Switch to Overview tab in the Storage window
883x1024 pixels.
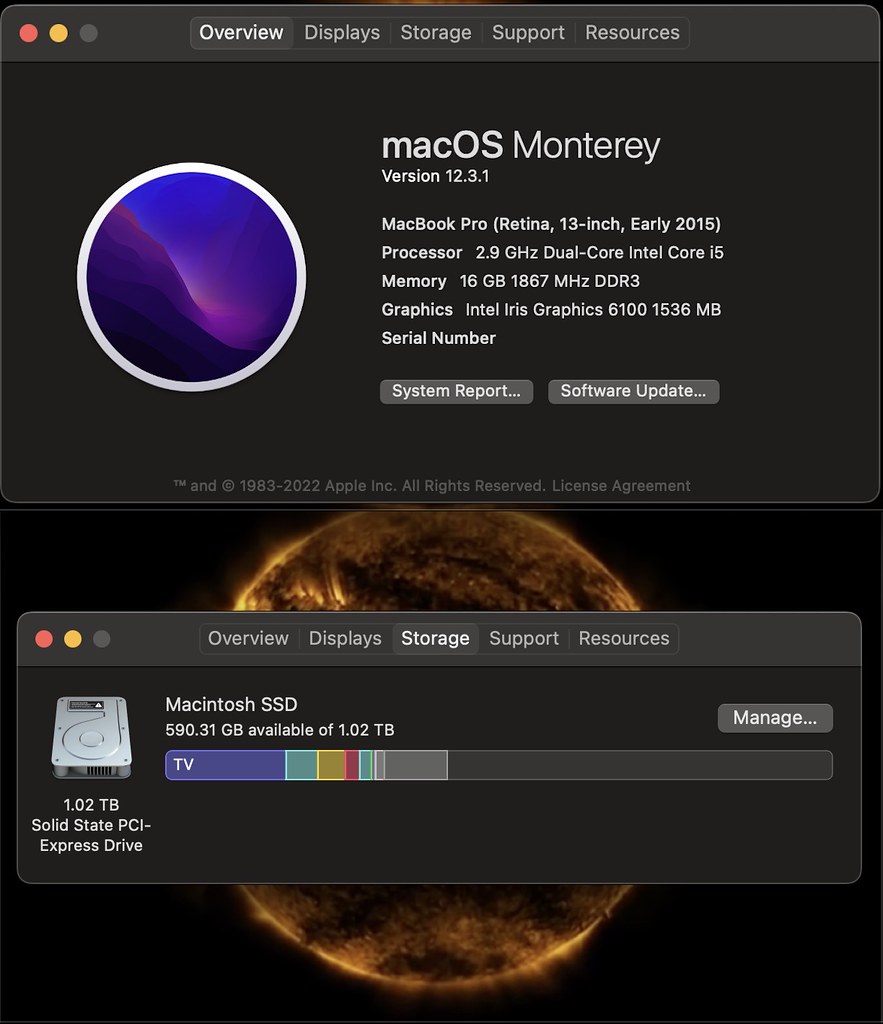tap(248, 638)
